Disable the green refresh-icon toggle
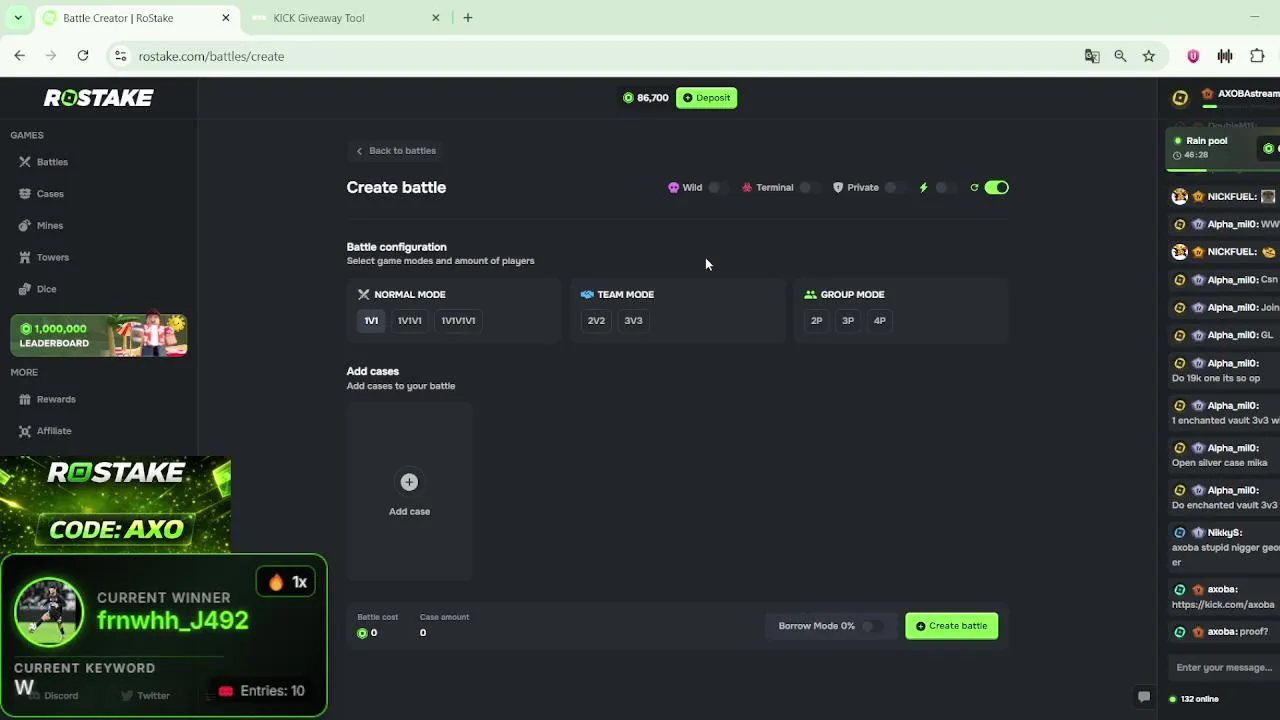 996,188
